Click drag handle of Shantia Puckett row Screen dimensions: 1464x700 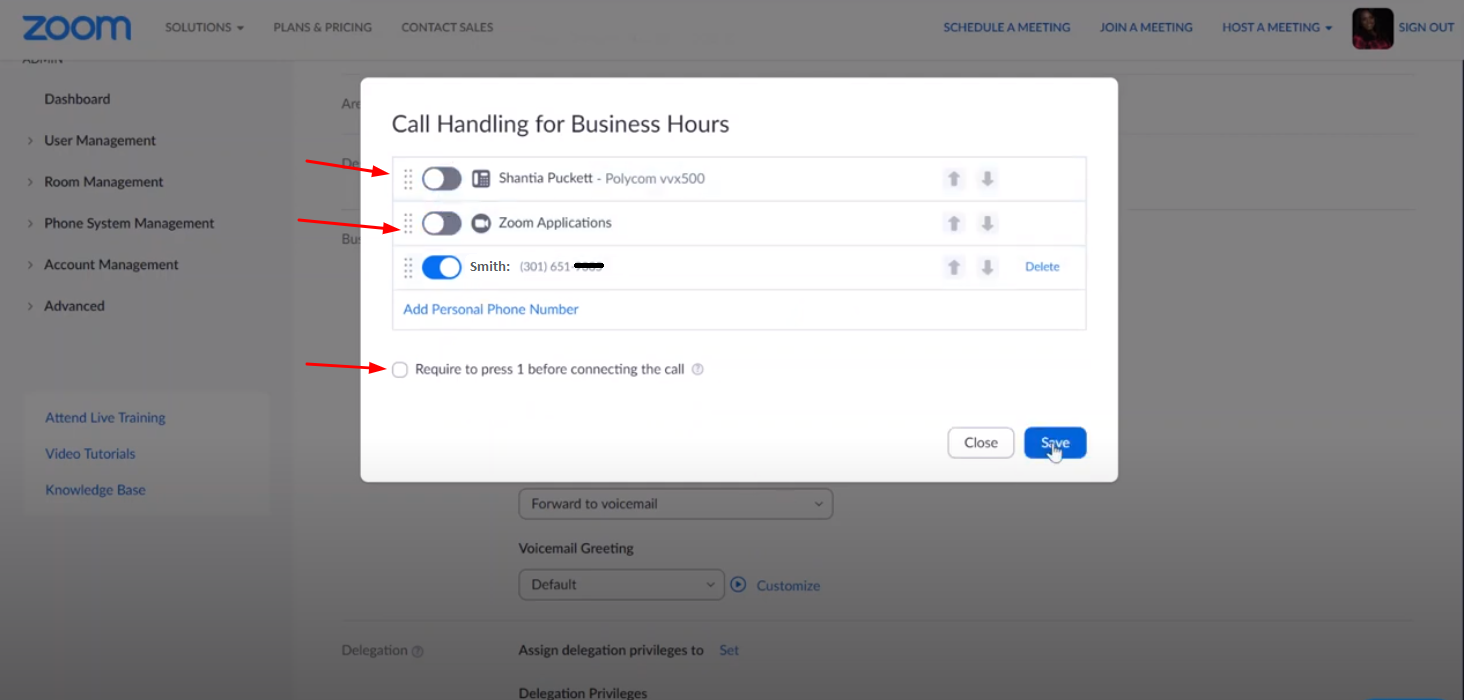point(408,179)
